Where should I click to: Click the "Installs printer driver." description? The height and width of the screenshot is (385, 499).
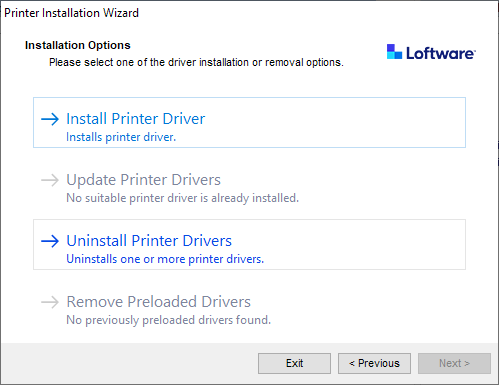pyautogui.click(x=121, y=137)
